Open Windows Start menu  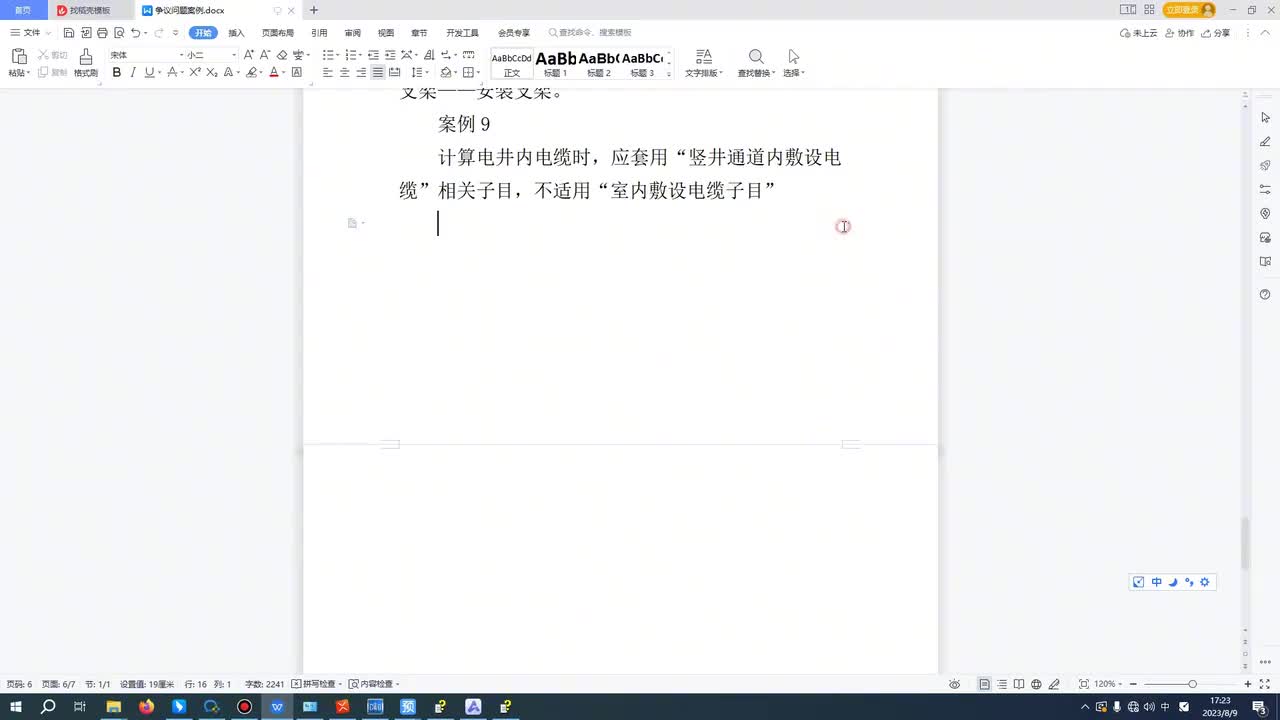[x=16, y=707]
